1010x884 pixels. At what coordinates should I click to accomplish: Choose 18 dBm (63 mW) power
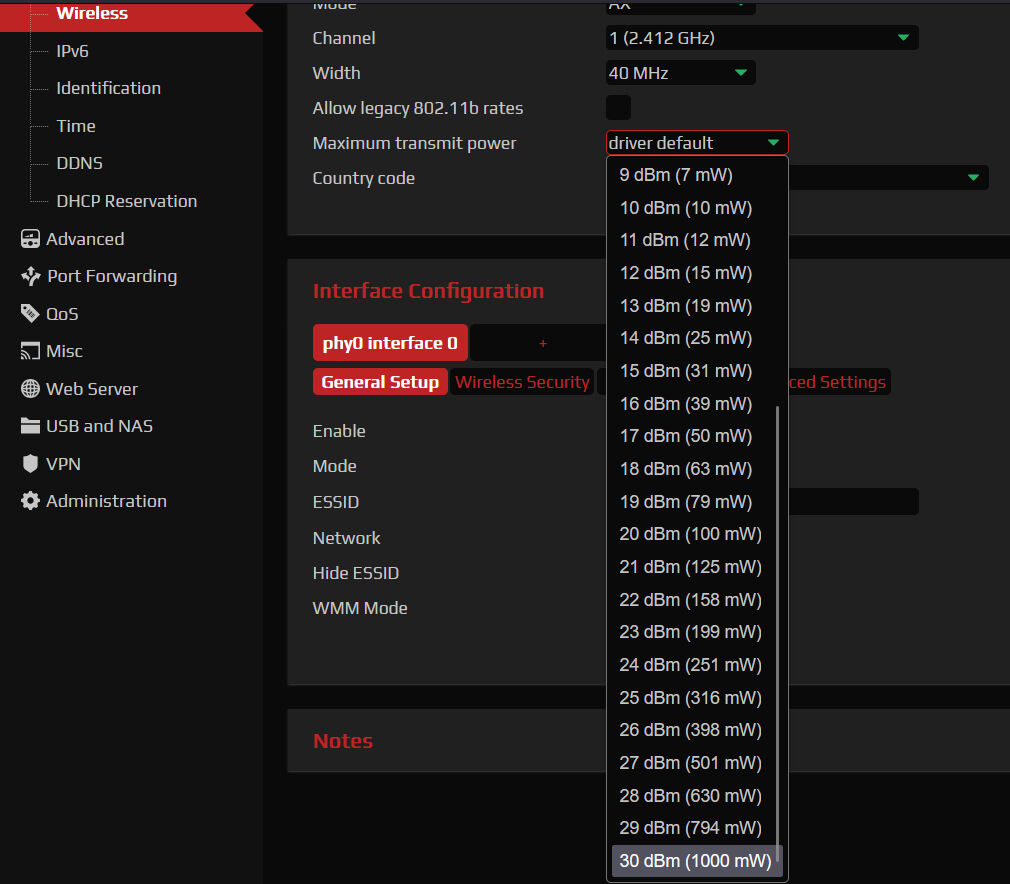[x=694, y=468]
